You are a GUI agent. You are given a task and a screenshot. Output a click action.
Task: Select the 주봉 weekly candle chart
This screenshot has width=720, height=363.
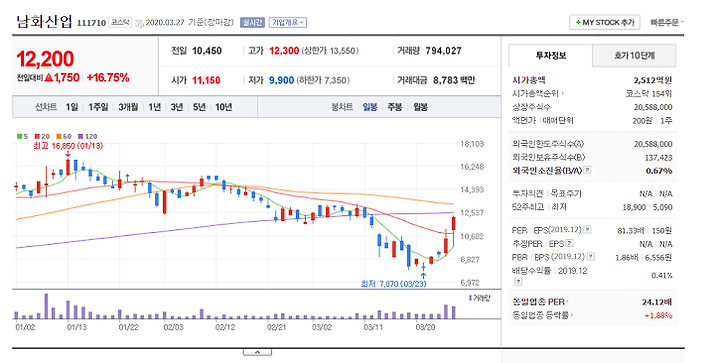[x=394, y=107]
